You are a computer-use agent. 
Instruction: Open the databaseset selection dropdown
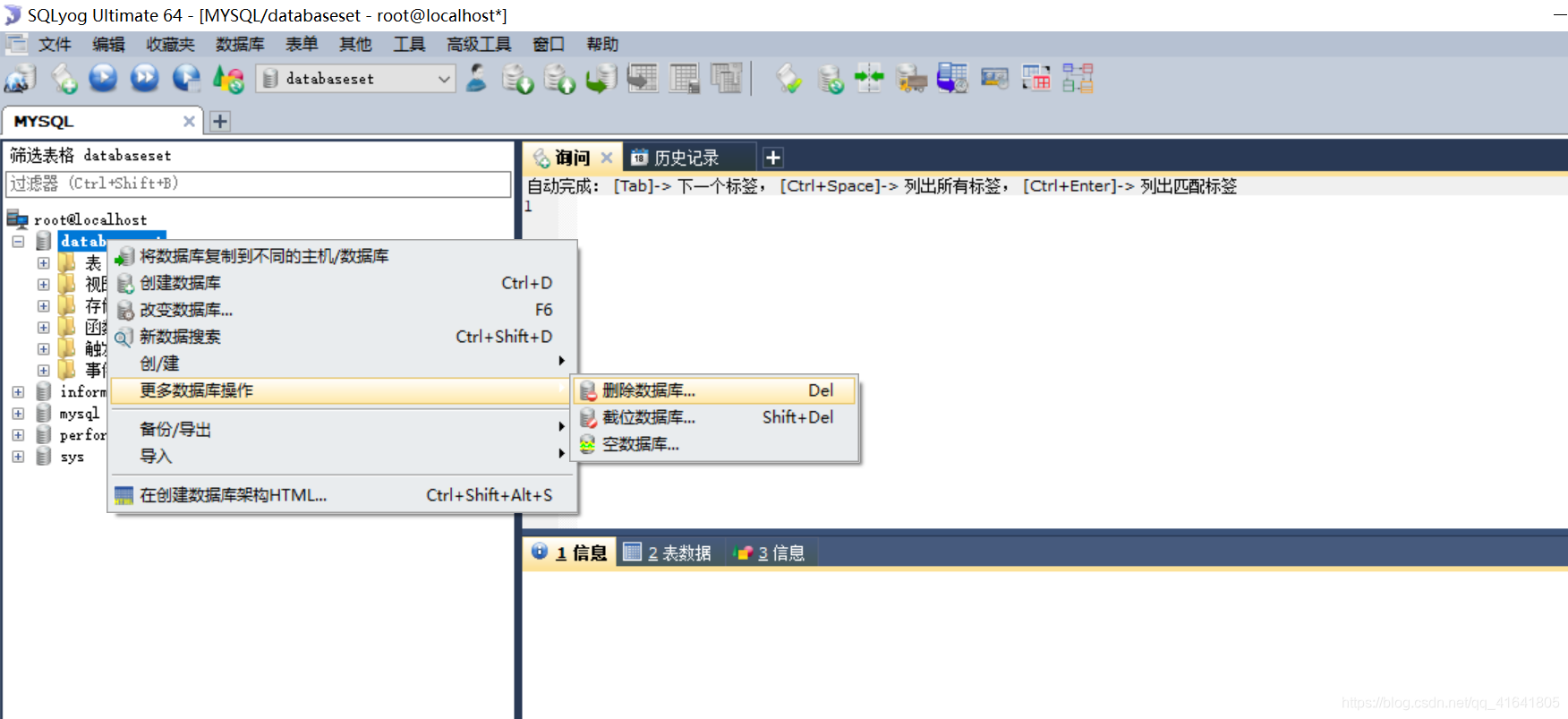356,79
